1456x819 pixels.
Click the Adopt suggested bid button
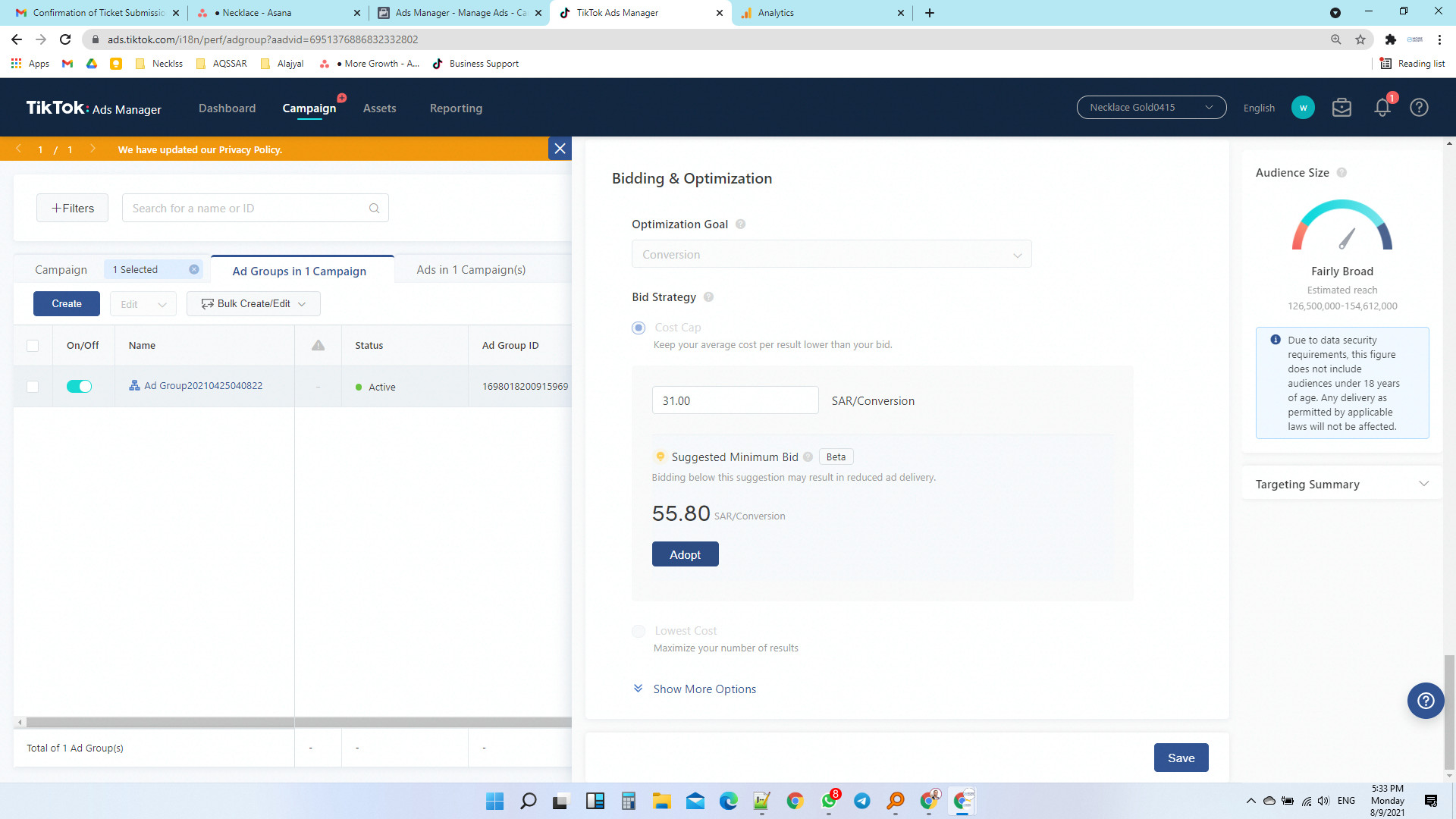pyautogui.click(x=685, y=554)
